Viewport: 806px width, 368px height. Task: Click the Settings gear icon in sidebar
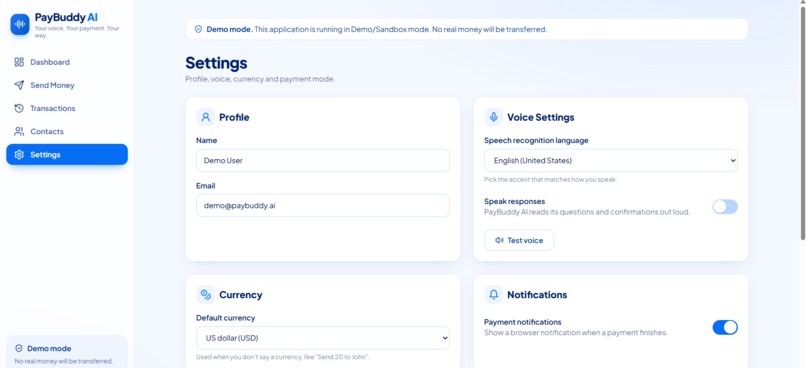19,155
